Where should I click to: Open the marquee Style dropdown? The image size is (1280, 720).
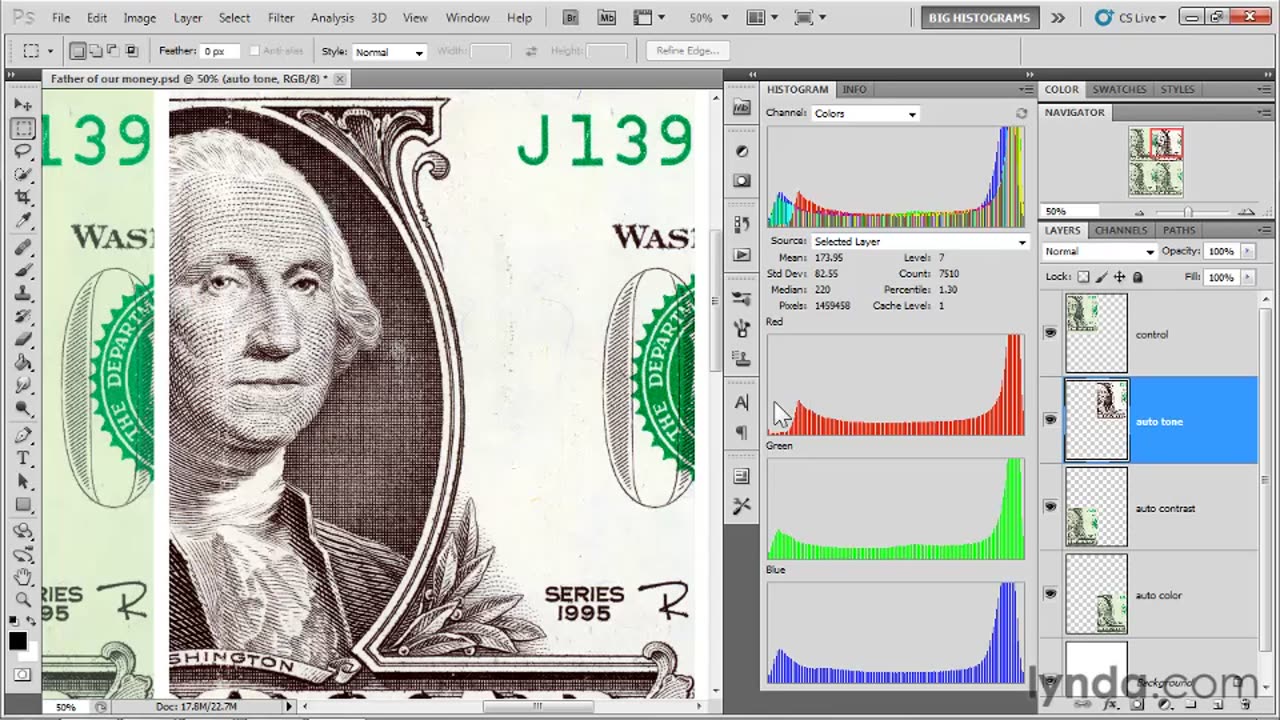click(x=389, y=52)
